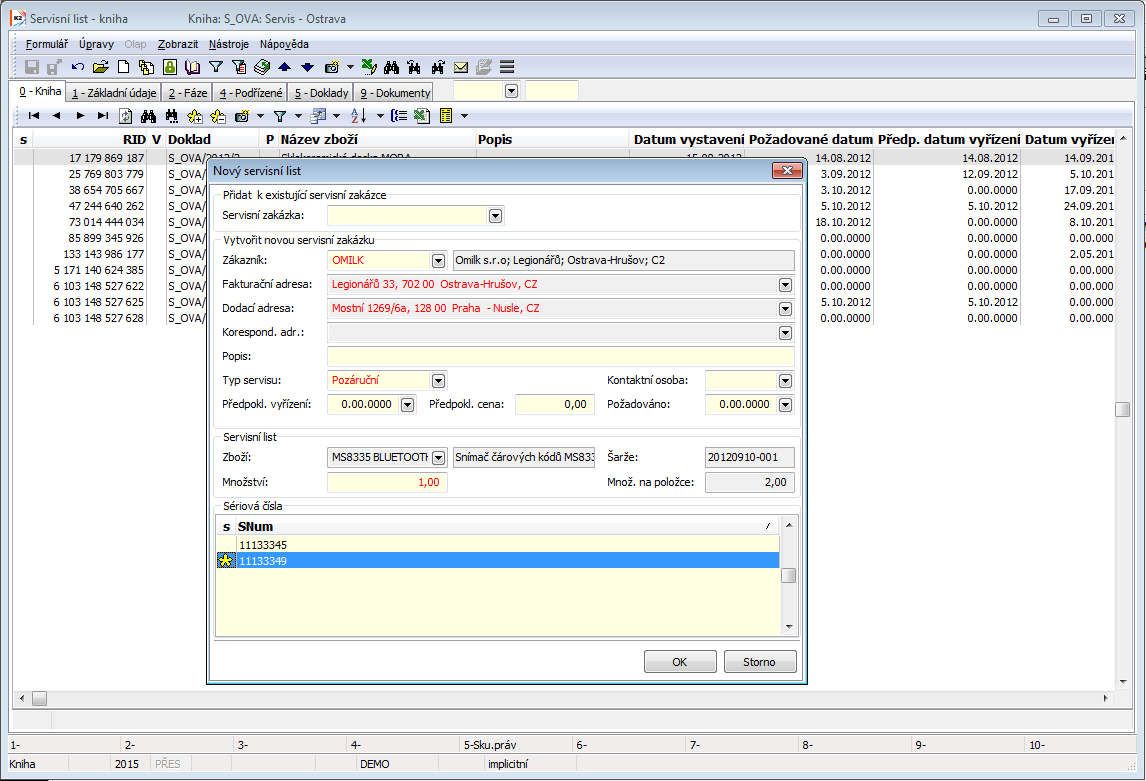1146x781 pixels.
Task: Click the blue up arrow icon
Action: pyautogui.click(x=284, y=67)
